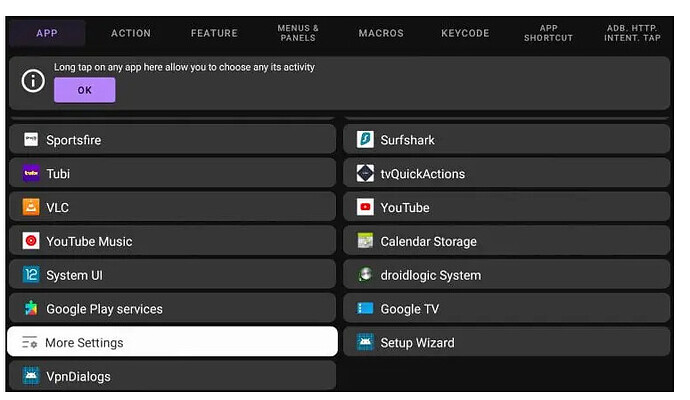The image size is (690, 400).
Task: Select the More Settings text label
Action: 84,343
